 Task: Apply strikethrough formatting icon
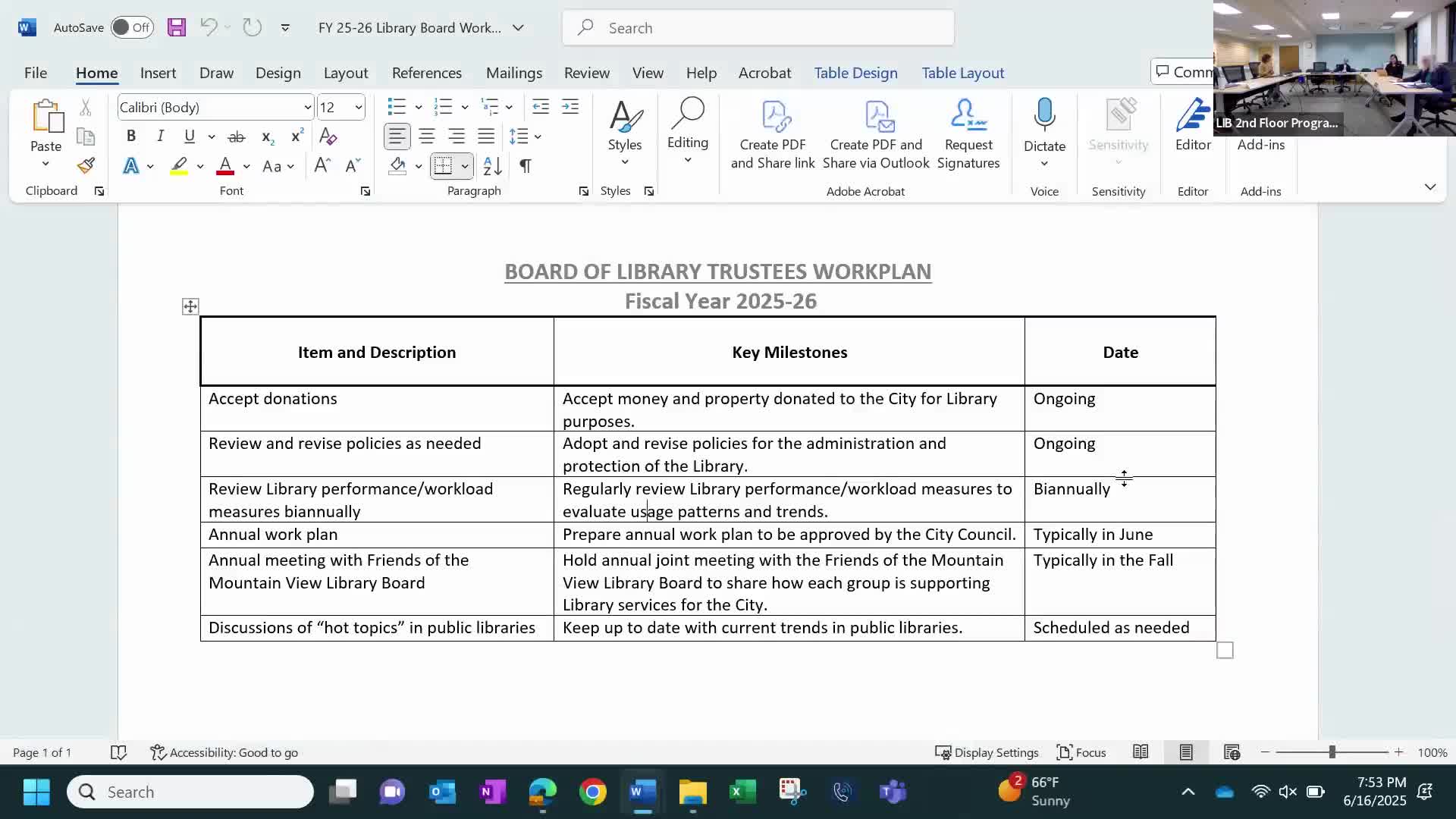[237, 136]
